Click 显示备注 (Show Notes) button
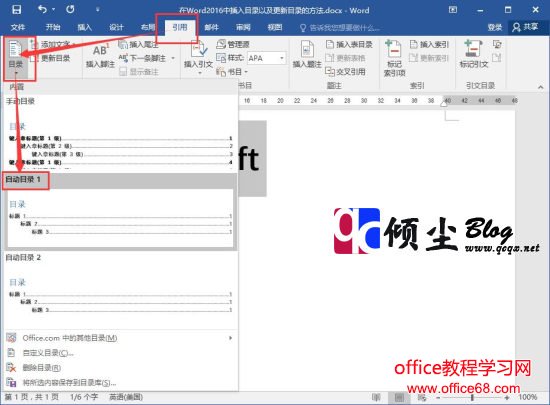 [139, 72]
